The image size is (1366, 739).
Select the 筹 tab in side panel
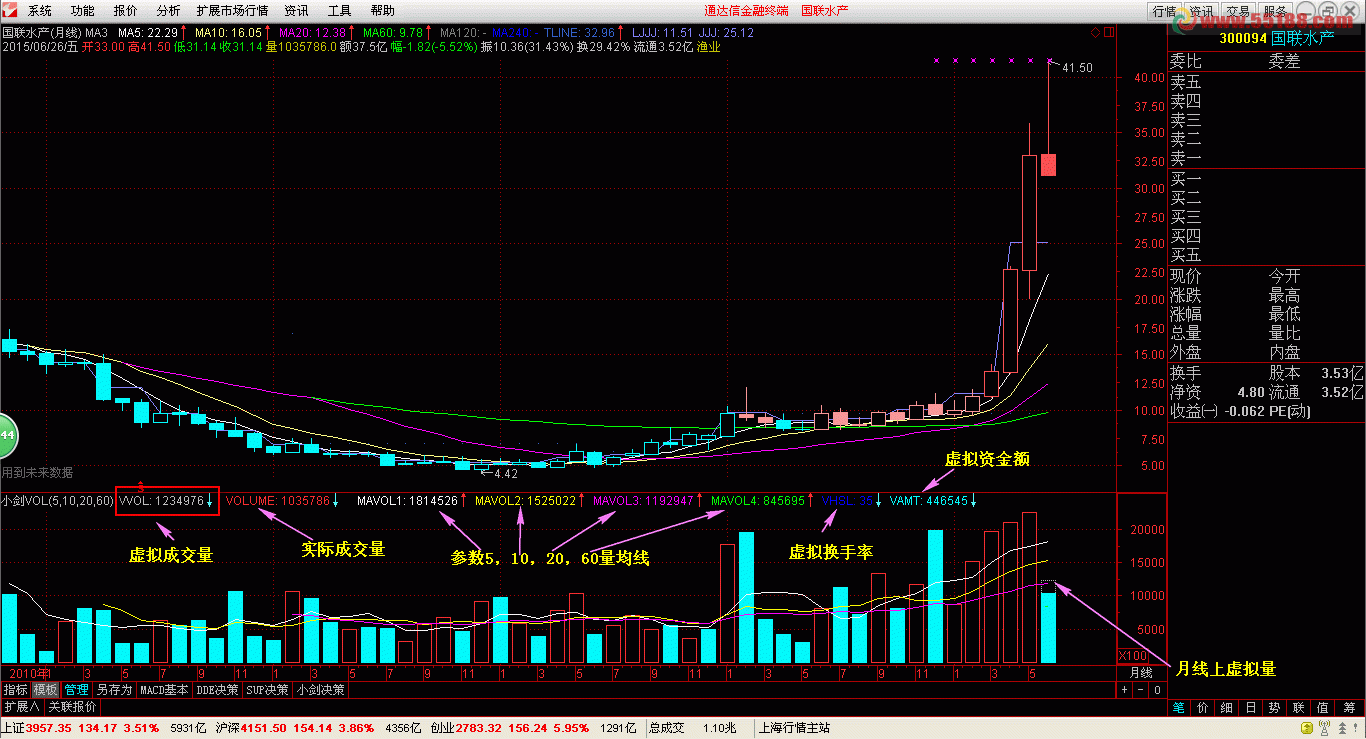pos(1350,708)
